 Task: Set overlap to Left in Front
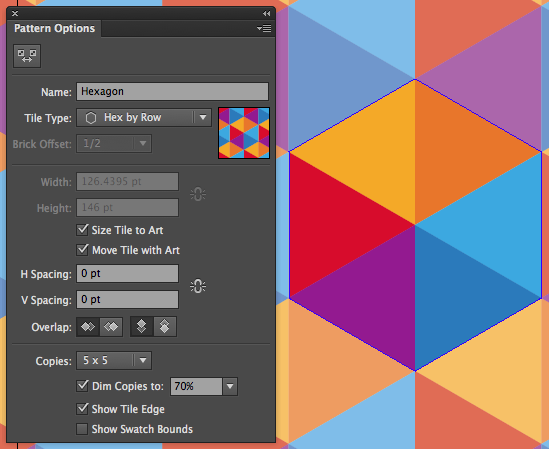click(88, 327)
